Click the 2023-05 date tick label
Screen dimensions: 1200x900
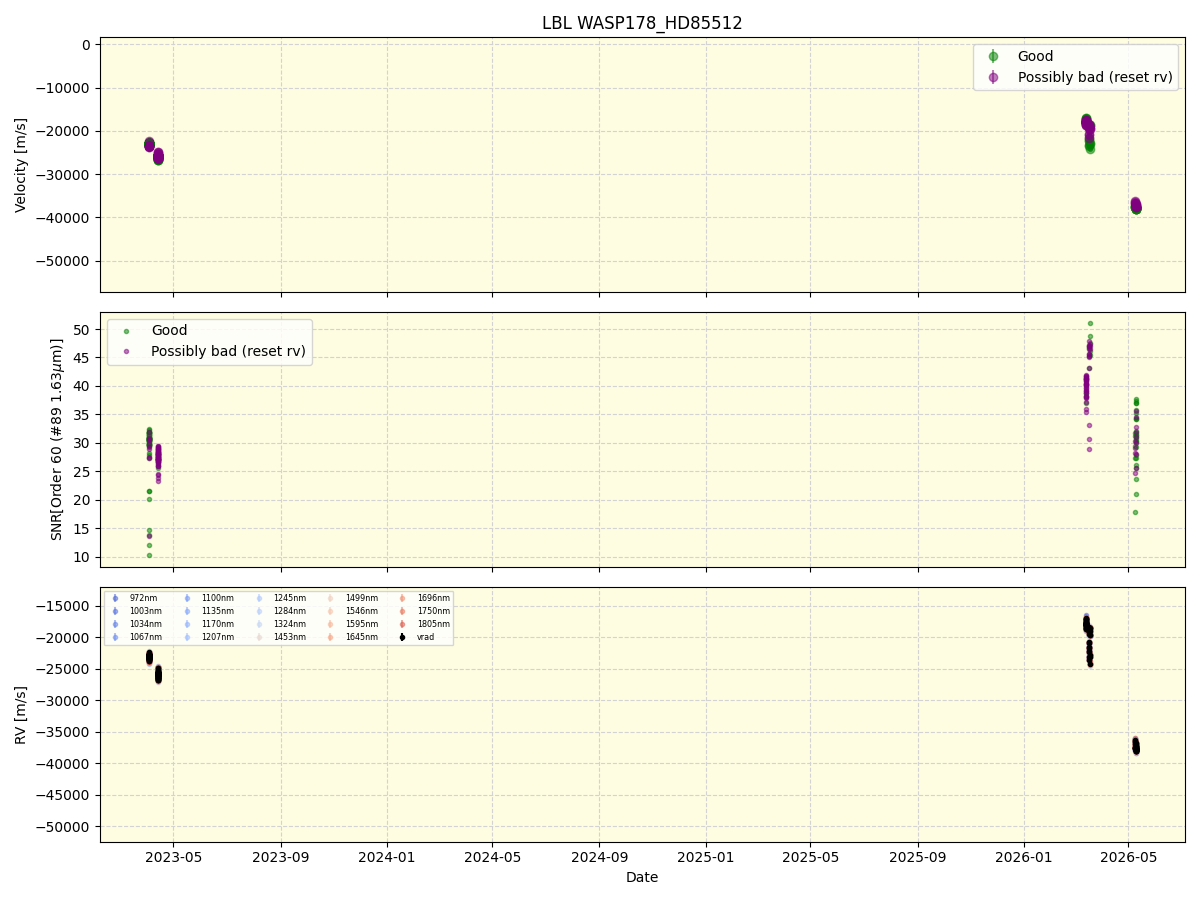point(173,857)
